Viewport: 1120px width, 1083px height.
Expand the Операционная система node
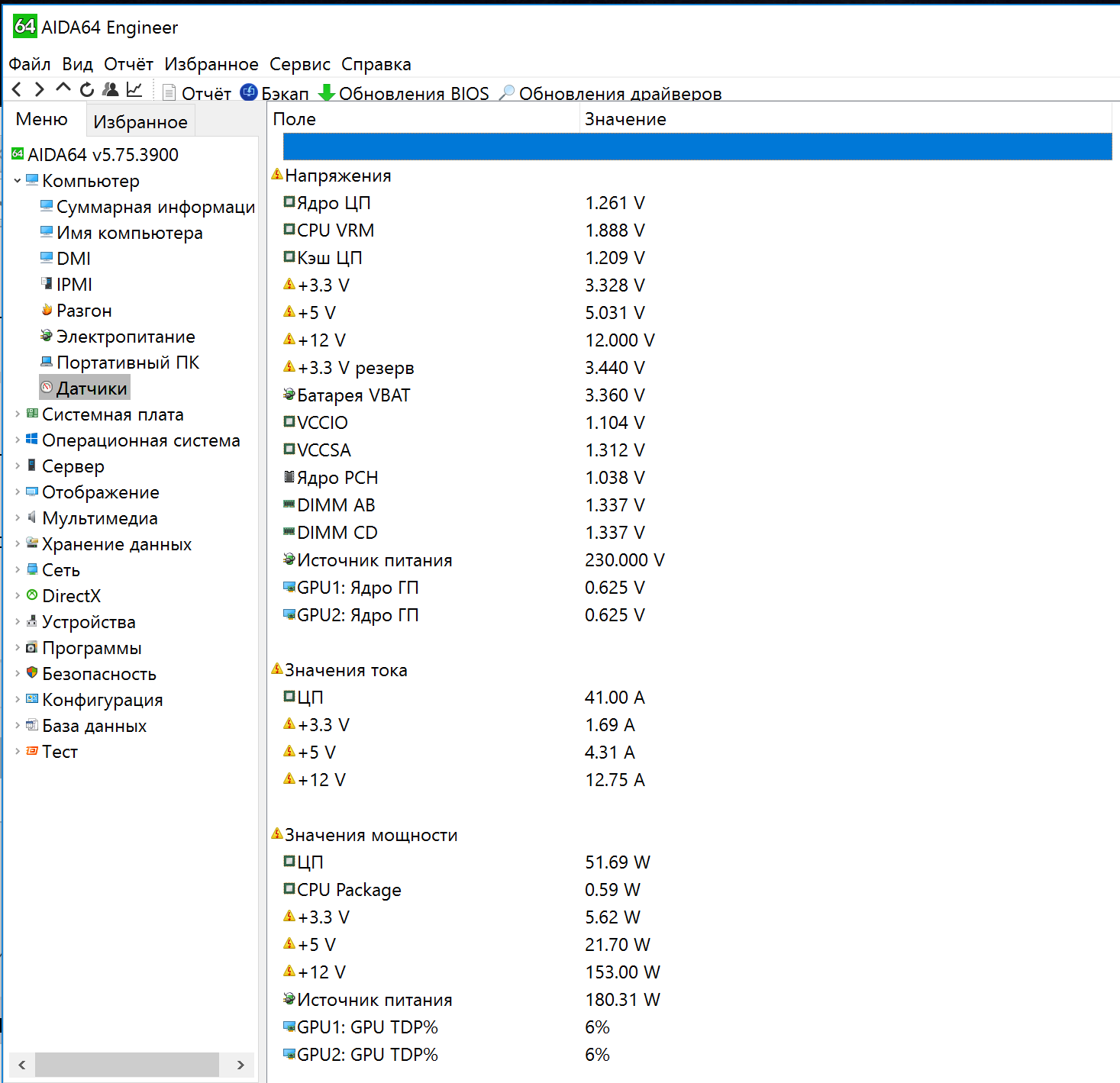[x=18, y=440]
